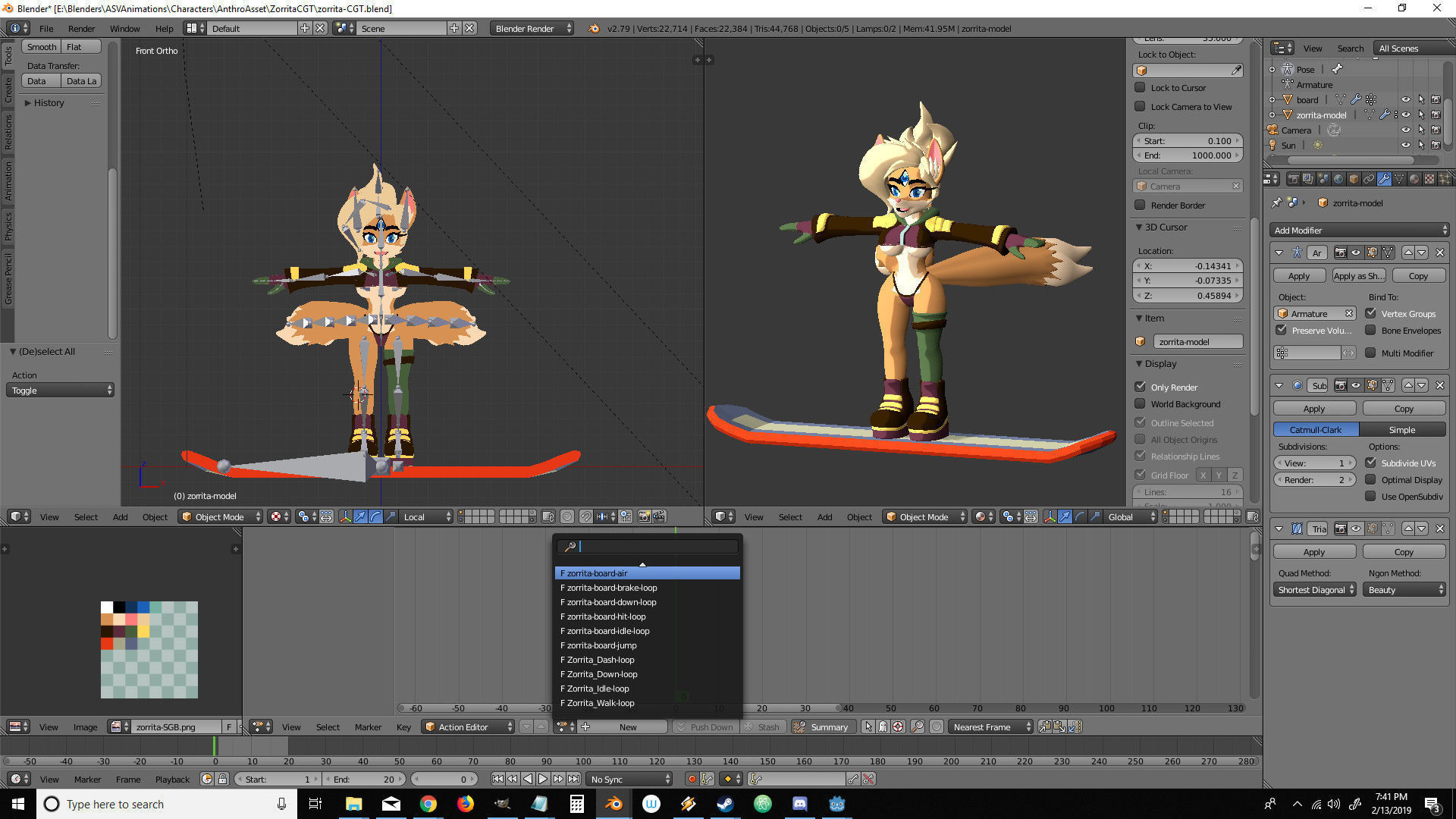
Task: Expand the zorrita-model tree item
Action: click(1272, 115)
